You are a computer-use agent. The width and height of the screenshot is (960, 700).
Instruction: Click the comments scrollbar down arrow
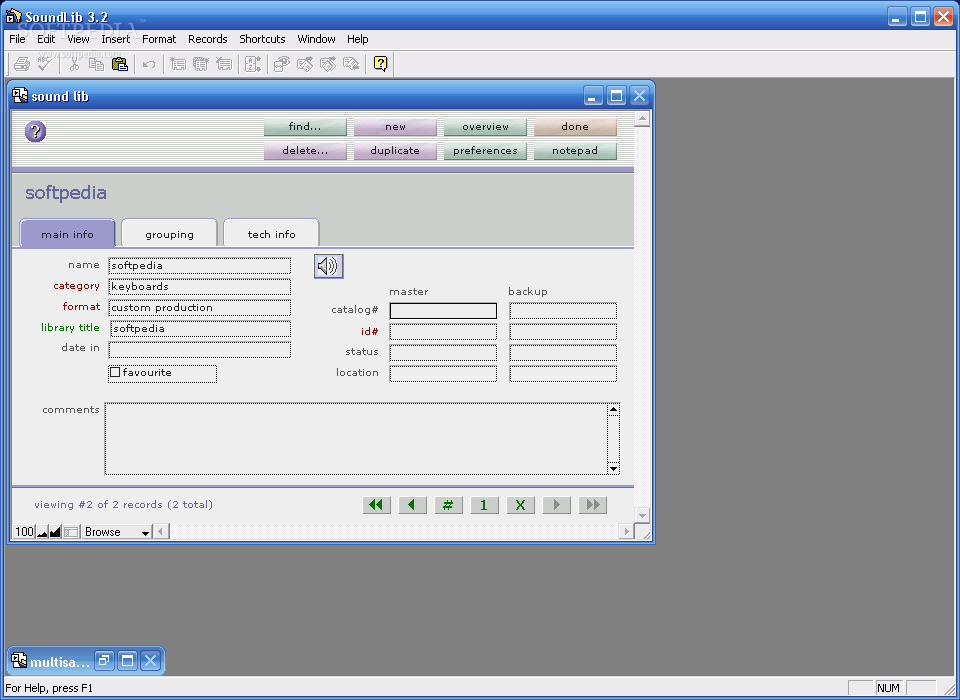pos(613,469)
